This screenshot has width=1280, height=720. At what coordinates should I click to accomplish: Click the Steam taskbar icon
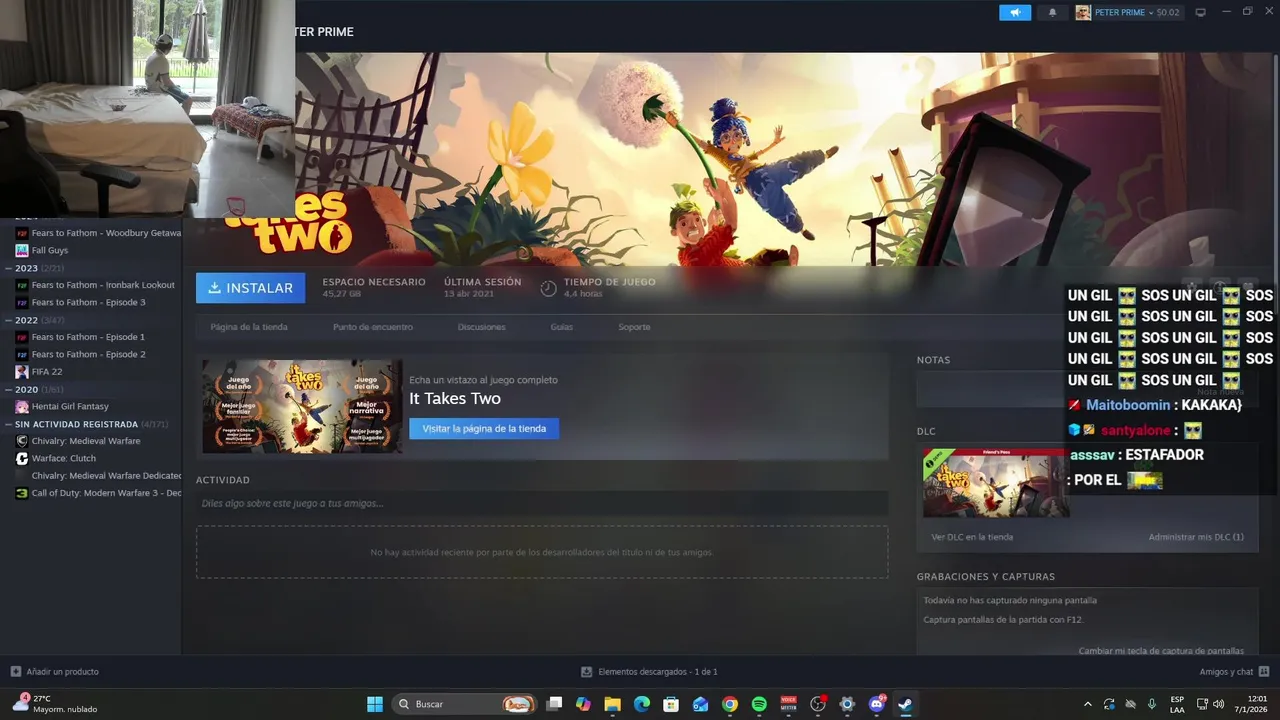(906, 704)
